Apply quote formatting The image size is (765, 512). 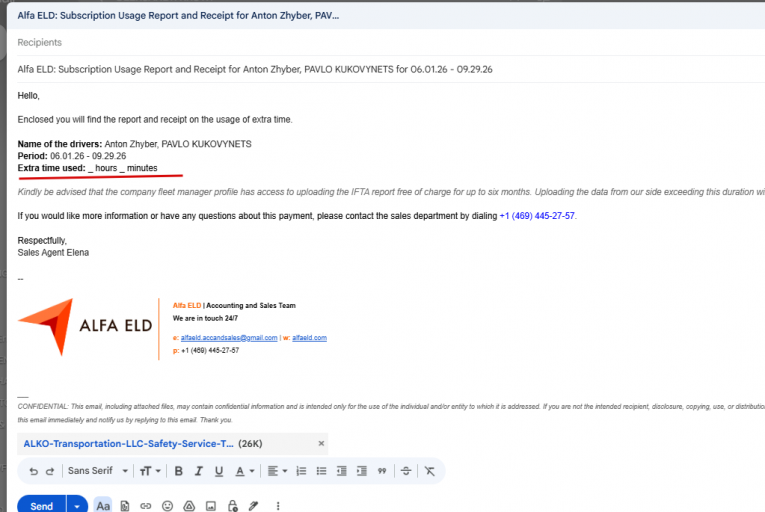point(382,471)
